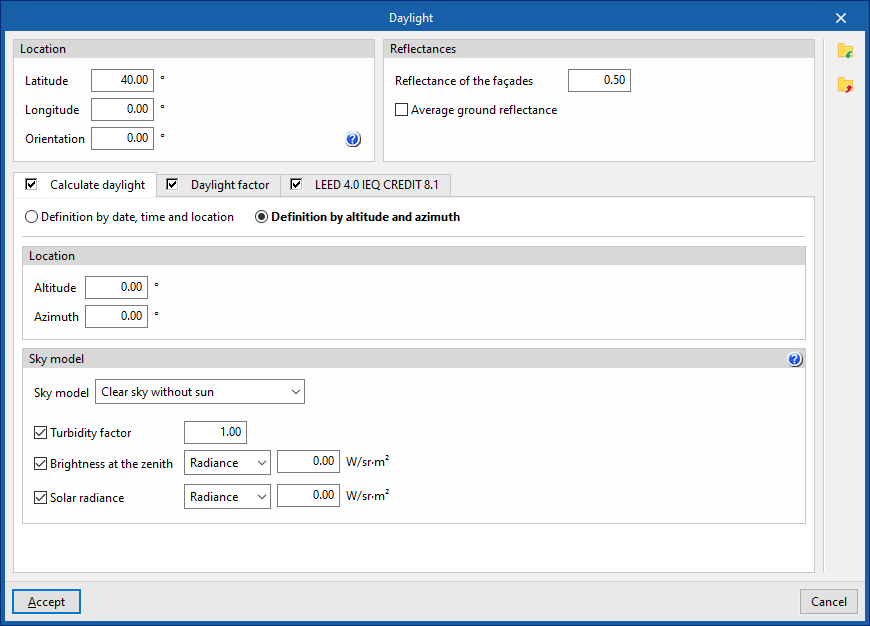
Task: Open help icon in Location panel
Action: point(353,139)
